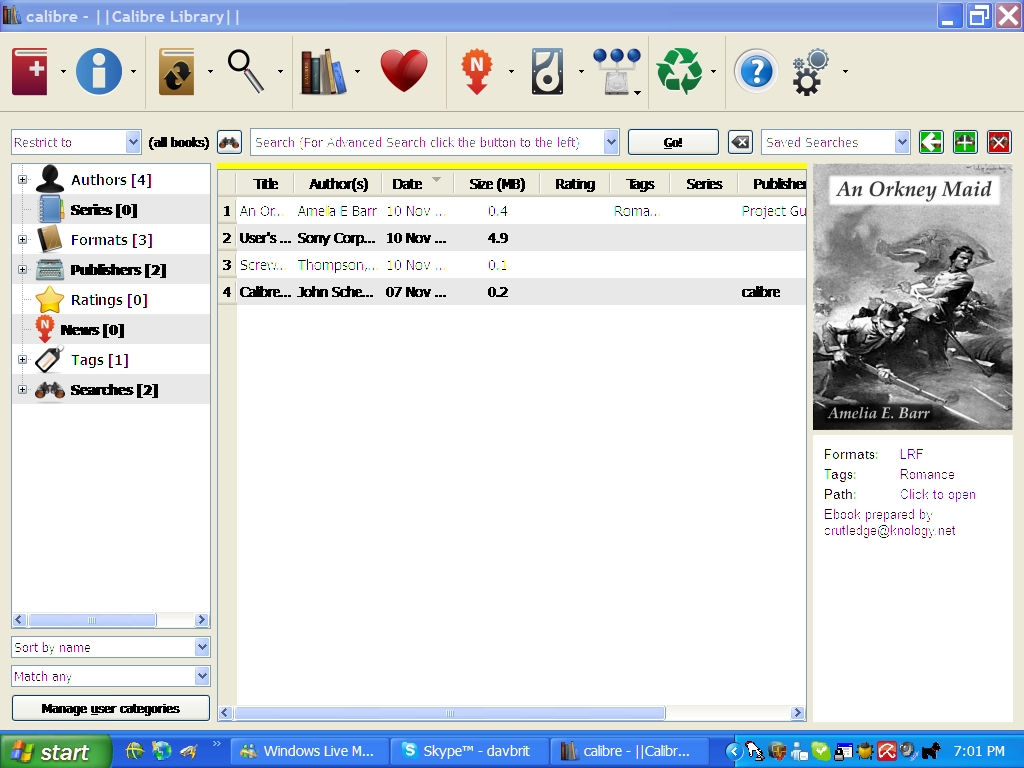Expand the Formats tree node

22,240
